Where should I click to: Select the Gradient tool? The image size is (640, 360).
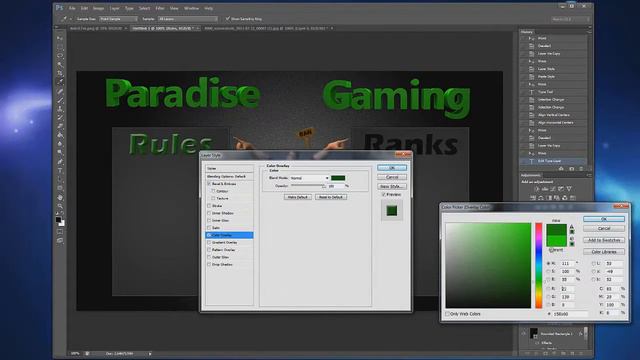point(60,135)
